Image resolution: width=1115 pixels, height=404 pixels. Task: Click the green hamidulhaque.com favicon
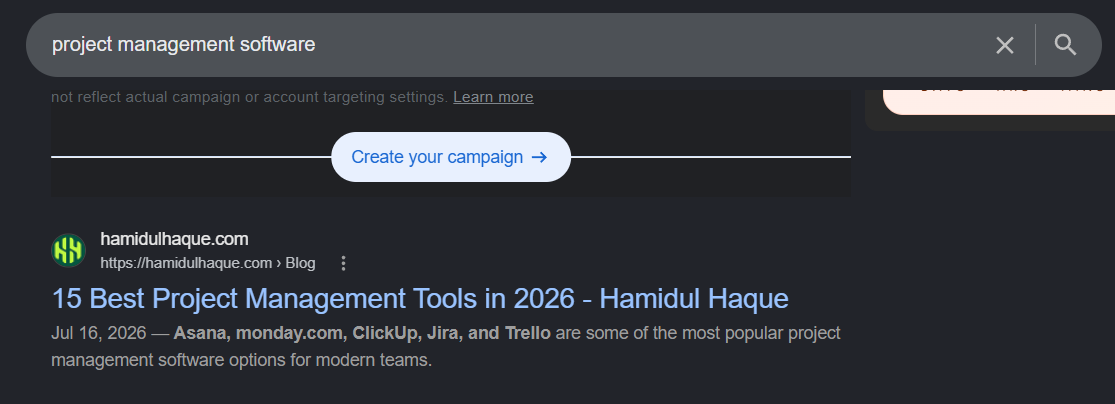tap(68, 250)
